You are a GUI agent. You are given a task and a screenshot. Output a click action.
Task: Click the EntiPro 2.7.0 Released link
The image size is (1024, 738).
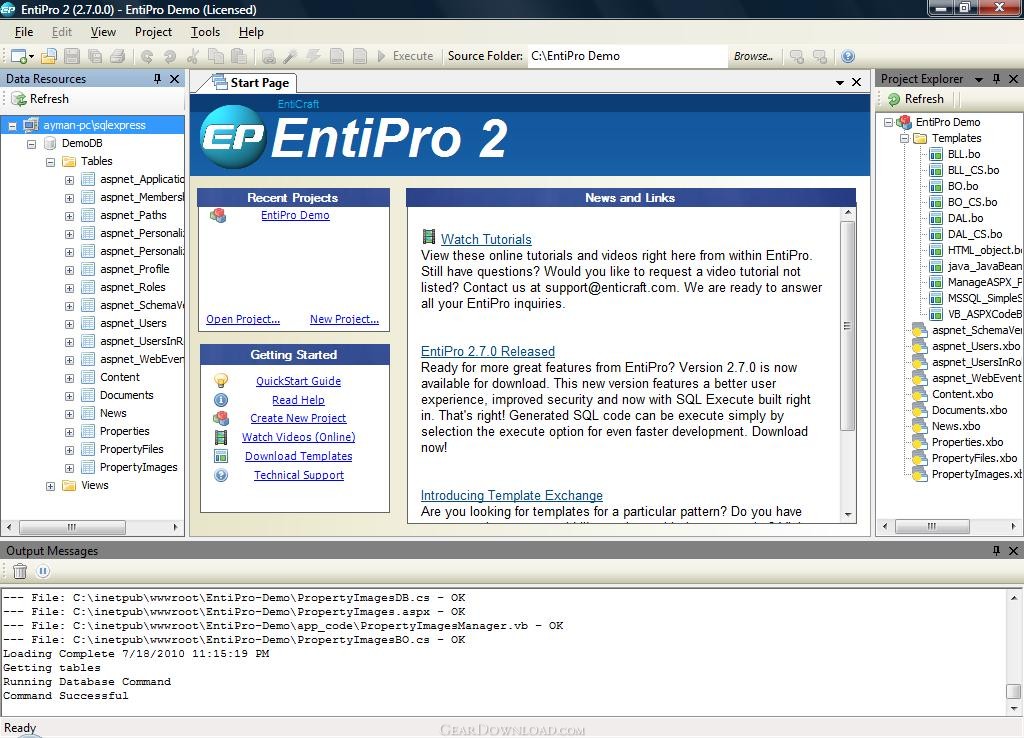488,351
